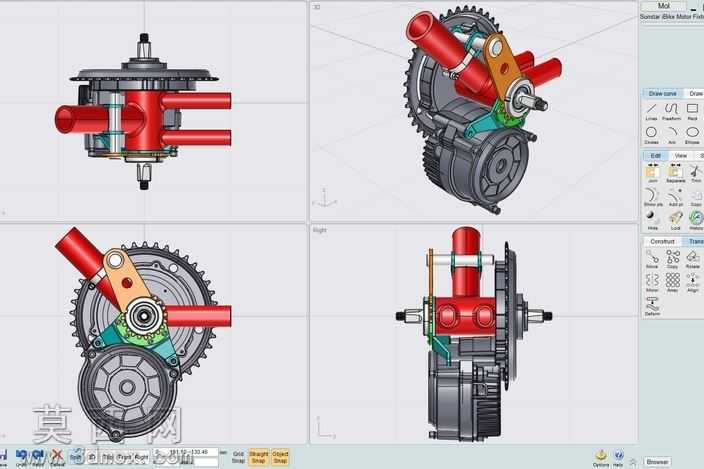Viewport: 704px width, 469px height.
Task: Select the Ellipse tool
Action: pyautogui.click(x=692, y=135)
